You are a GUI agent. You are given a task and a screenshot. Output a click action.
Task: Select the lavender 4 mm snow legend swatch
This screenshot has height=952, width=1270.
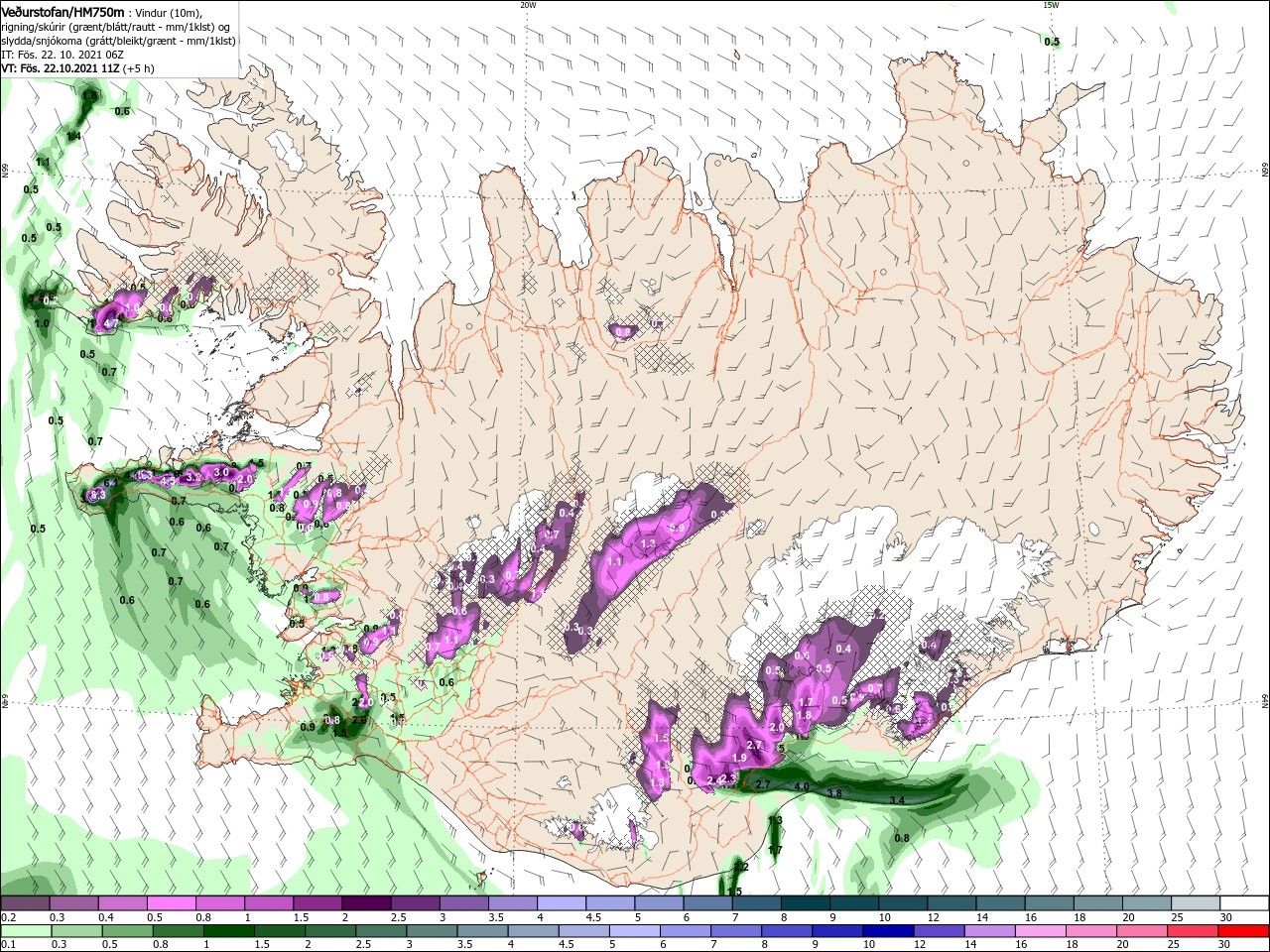click(x=561, y=903)
